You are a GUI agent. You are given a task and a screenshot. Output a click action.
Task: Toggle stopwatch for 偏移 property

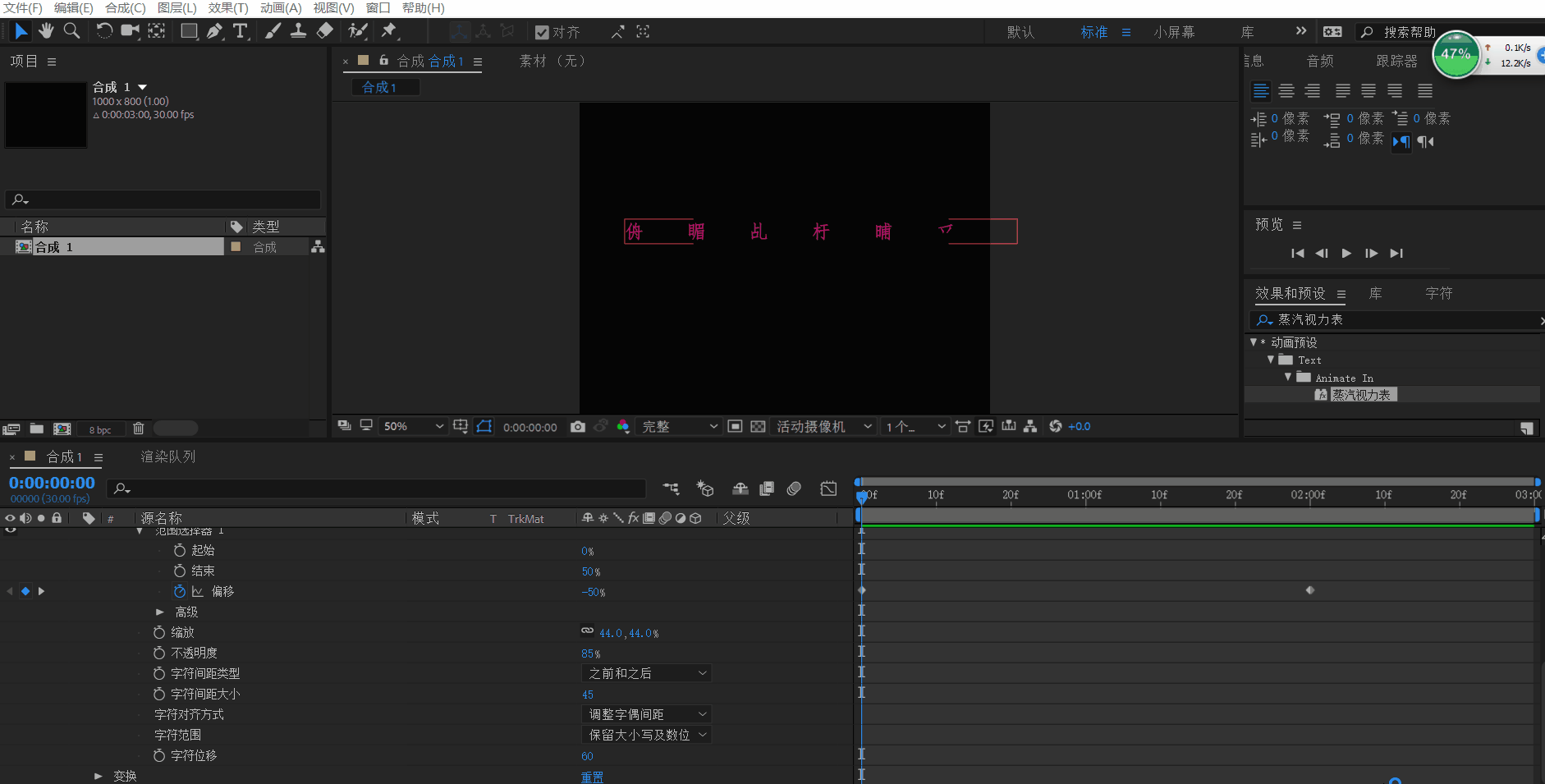tap(180, 591)
